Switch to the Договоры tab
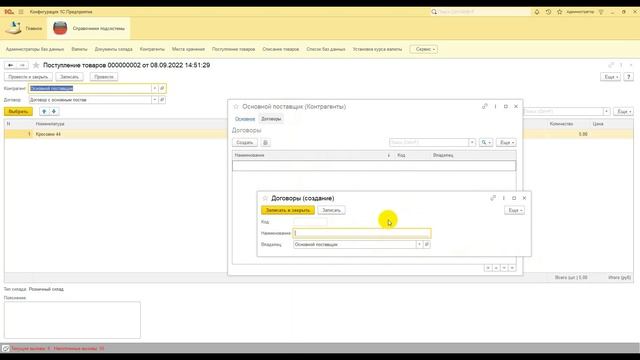The image size is (640, 360). (x=271, y=119)
